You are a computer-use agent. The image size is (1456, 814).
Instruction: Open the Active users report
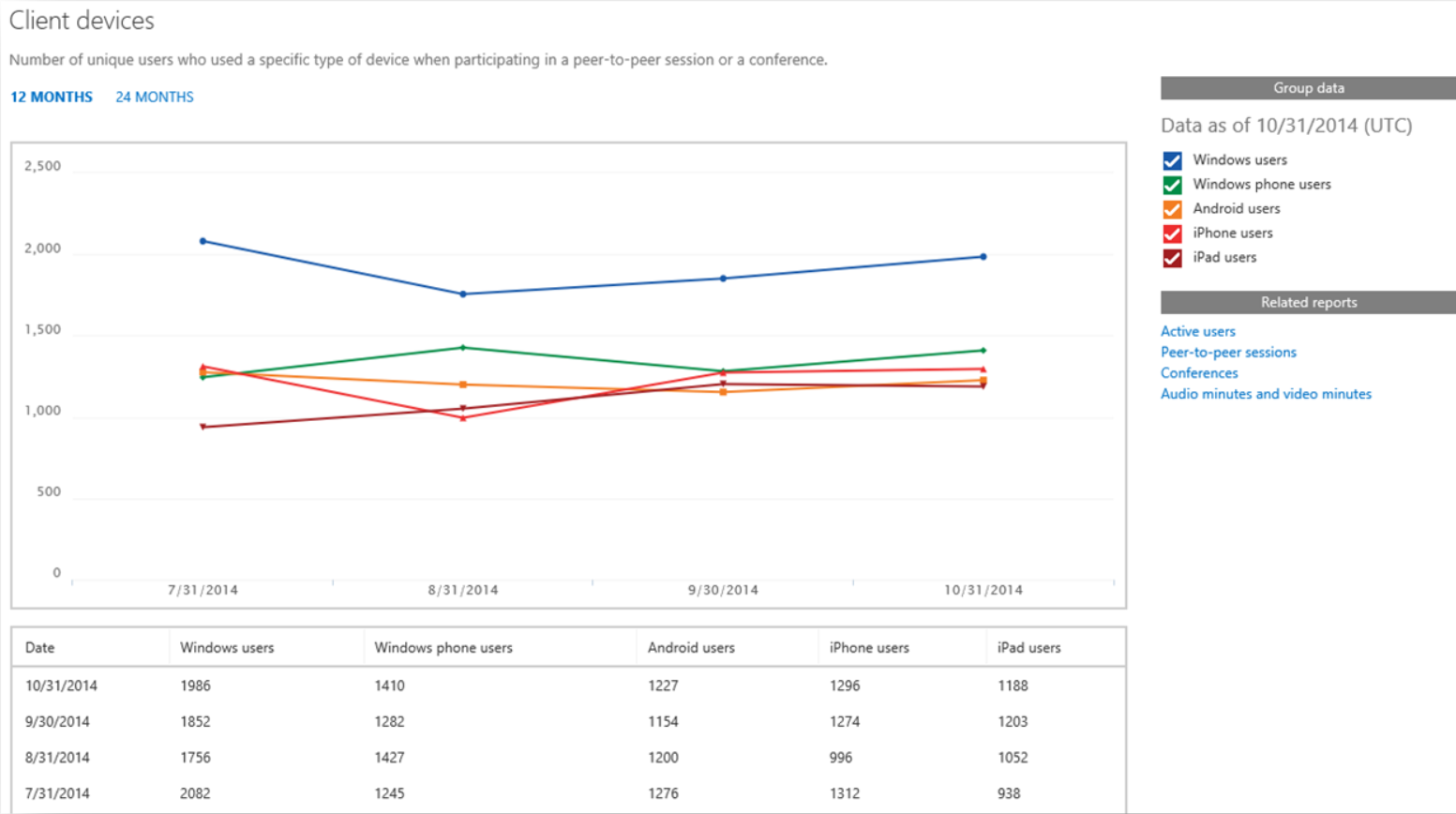(x=1197, y=331)
